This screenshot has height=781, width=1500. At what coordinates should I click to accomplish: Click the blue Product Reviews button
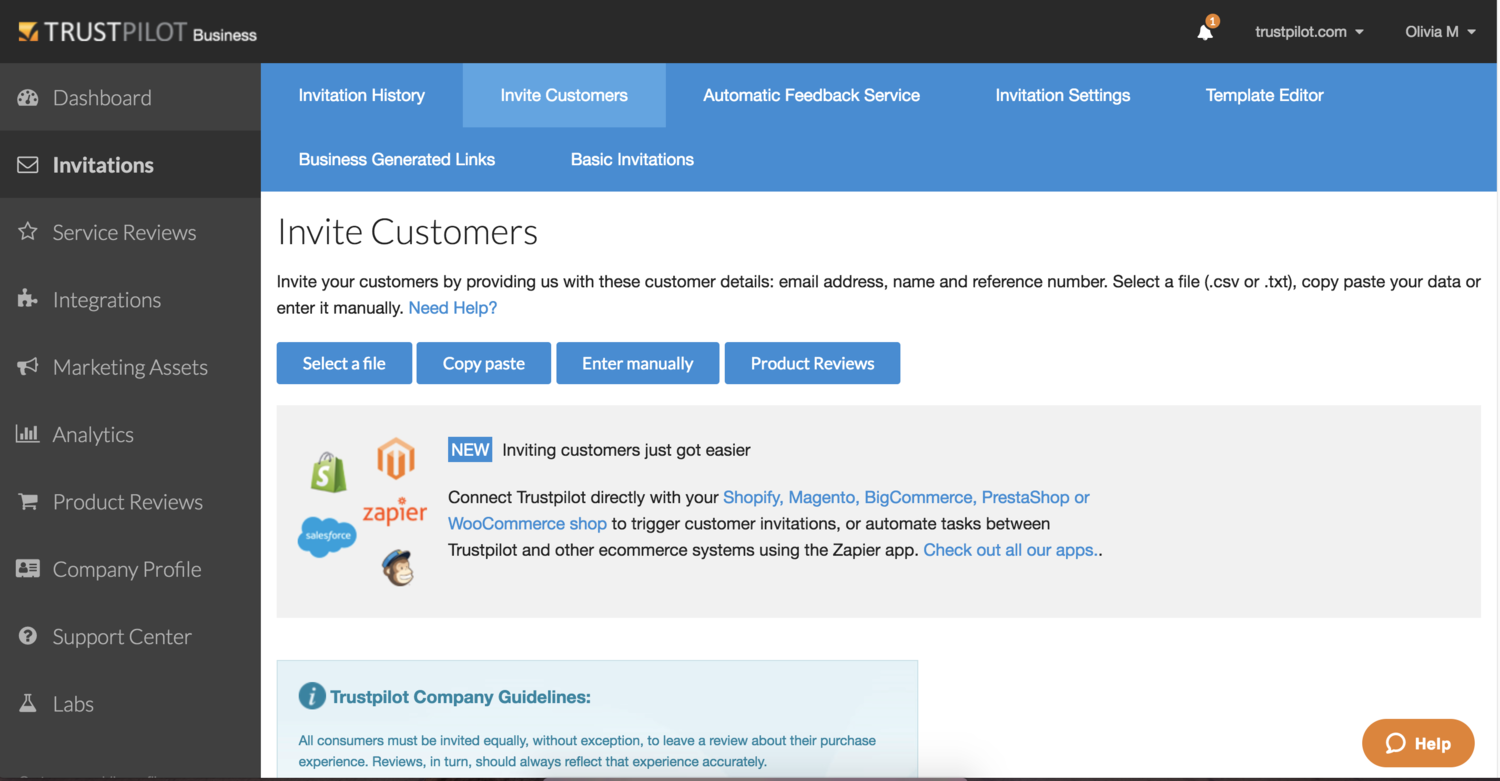pos(812,363)
